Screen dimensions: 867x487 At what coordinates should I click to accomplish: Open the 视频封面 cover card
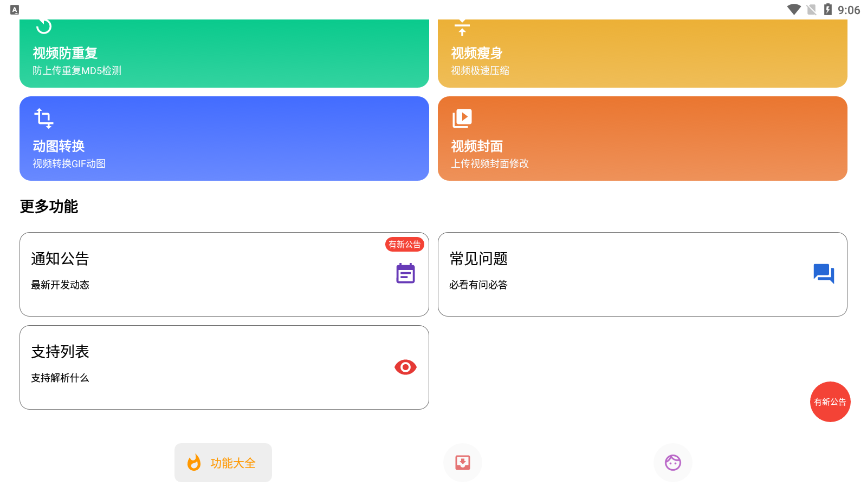point(642,139)
